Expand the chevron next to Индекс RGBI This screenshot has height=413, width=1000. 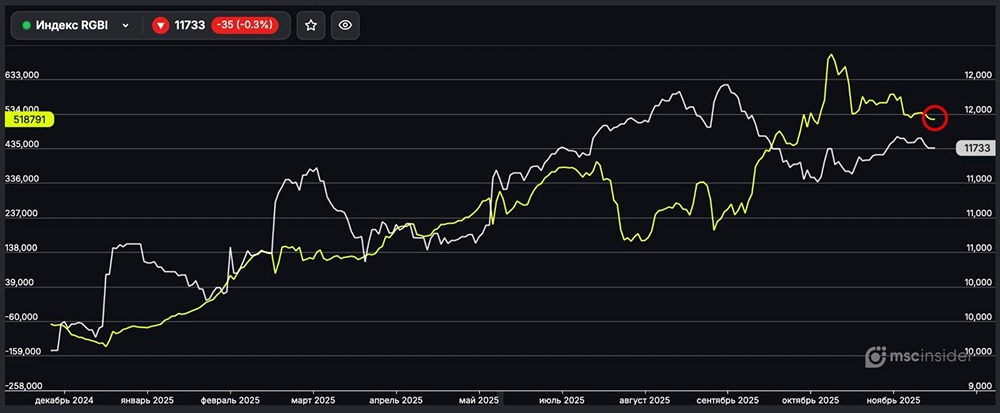coord(125,26)
